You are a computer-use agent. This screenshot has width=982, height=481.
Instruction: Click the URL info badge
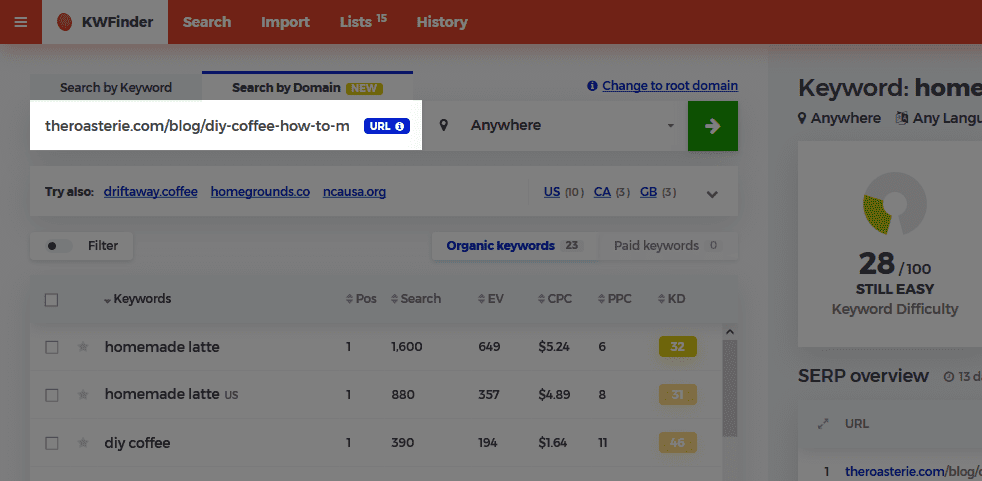point(387,126)
